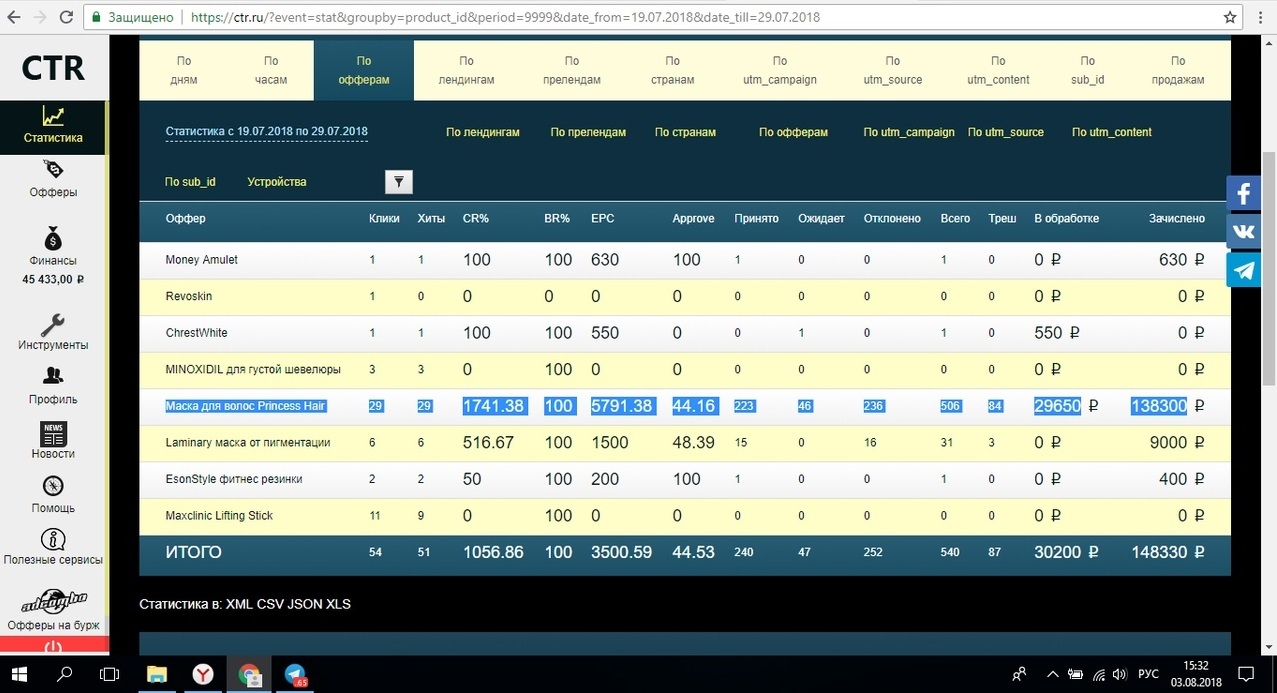Open the taskbar search magnifier
Screen dimensions: 1277x693
click(65, 674)
